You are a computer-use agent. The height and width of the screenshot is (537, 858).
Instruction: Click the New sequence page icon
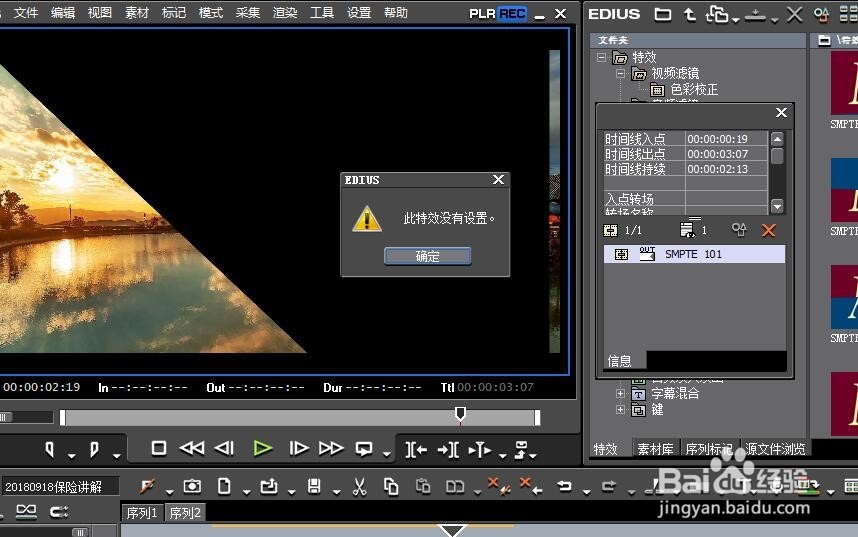click(224, 486)
